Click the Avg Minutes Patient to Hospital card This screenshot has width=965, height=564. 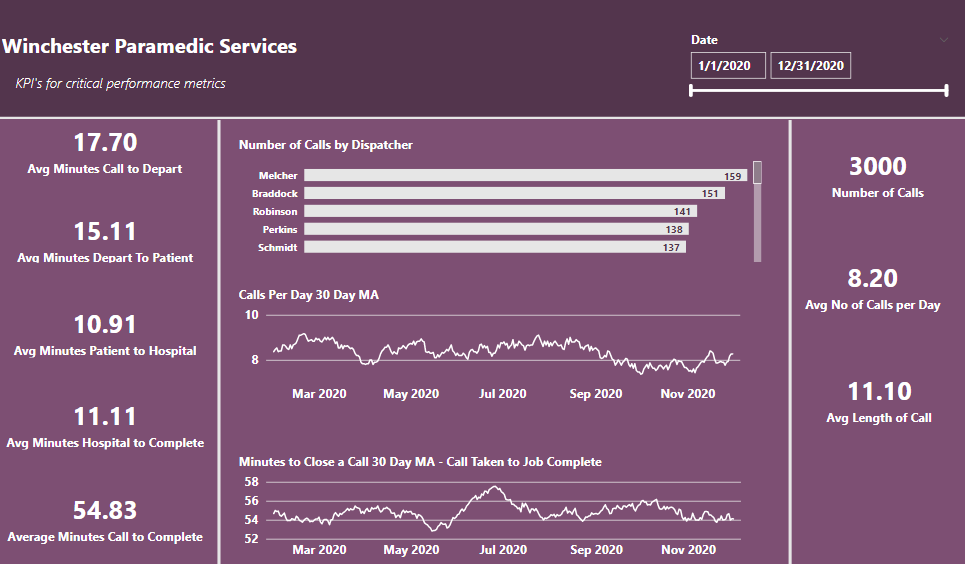coord(105,335)
